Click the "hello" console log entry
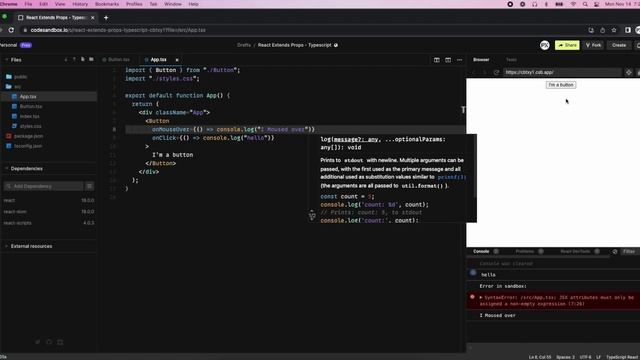Image resolution: width=640 pixels, height=360 pixels. click(488, 275)
